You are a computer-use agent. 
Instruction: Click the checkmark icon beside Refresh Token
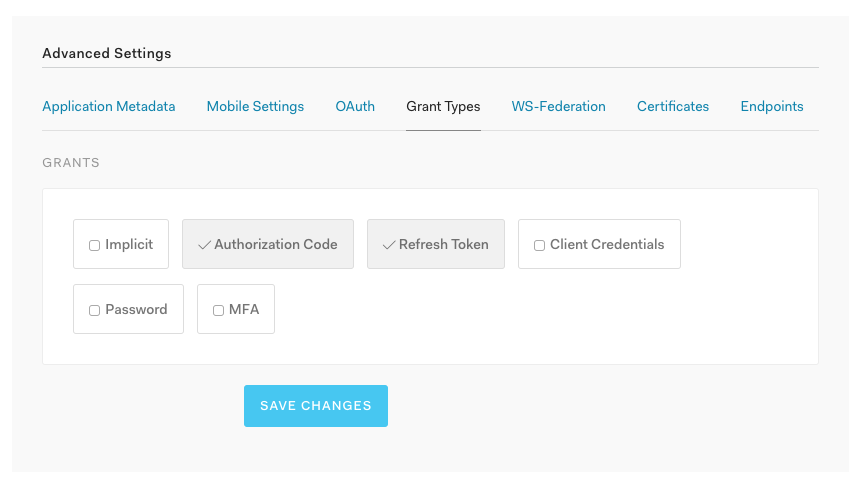tap(389, 245)
